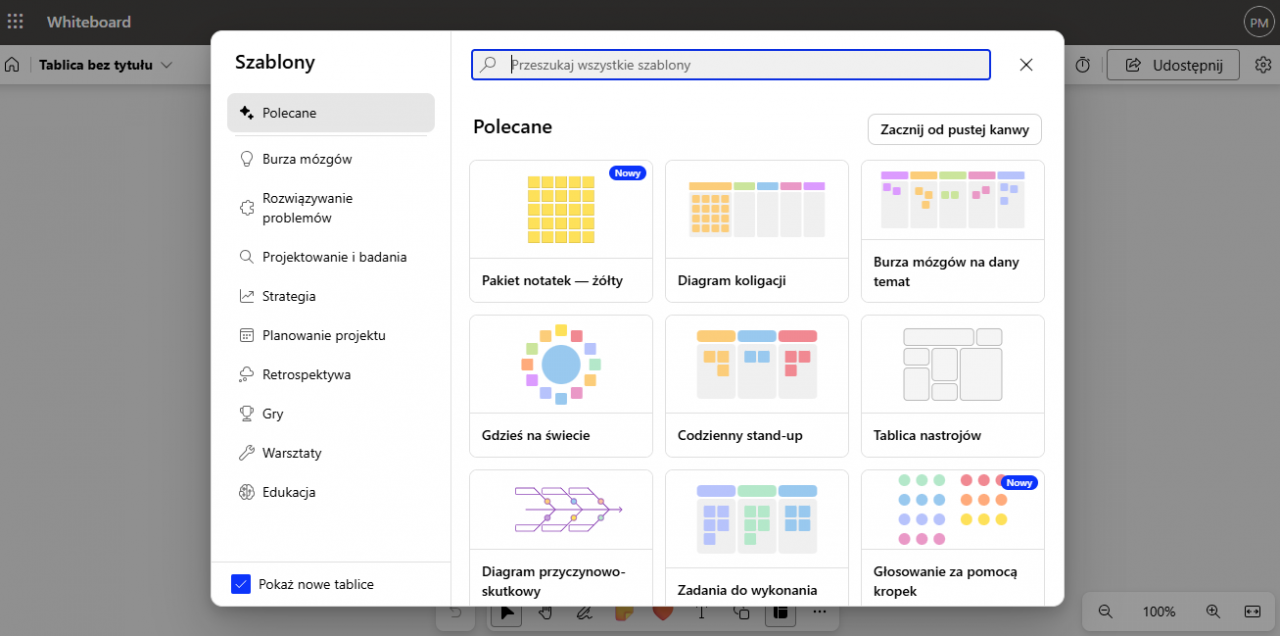Click the zoom in magnifier icon

[x=1213, y=611]
